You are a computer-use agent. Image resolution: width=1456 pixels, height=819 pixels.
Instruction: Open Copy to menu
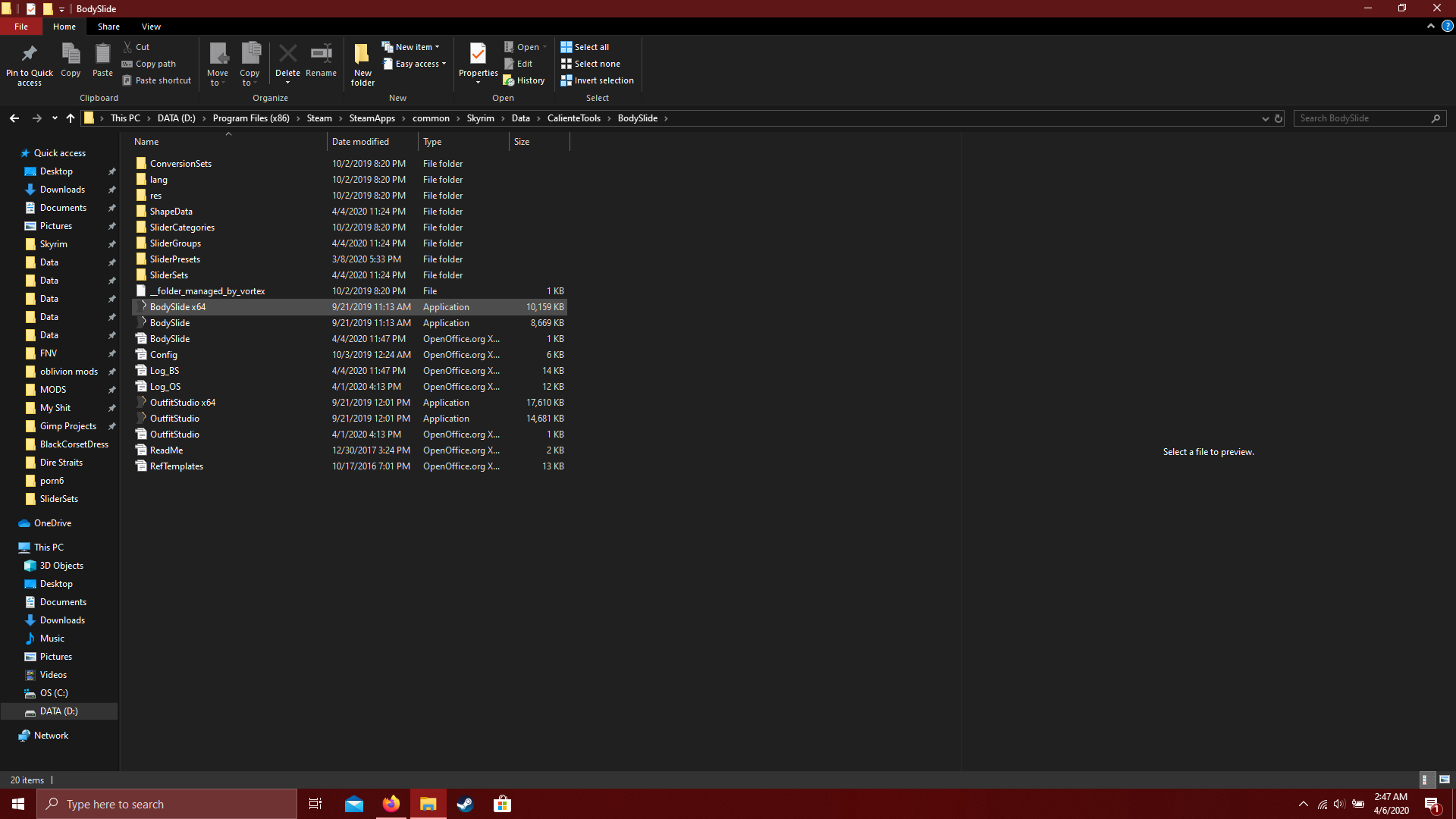click(250, 64)
